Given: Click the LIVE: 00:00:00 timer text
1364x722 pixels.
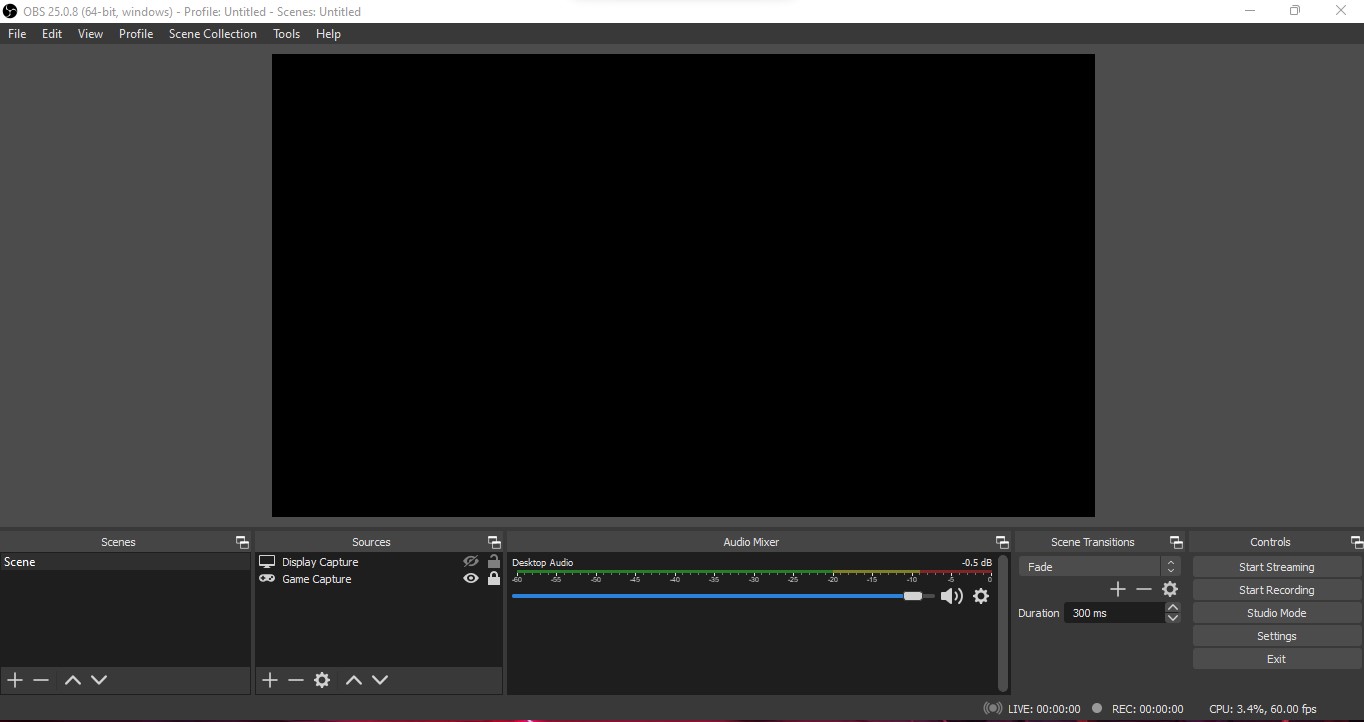Looking at the screenshot, I should pyautogui.click(x=1044, y=709).
